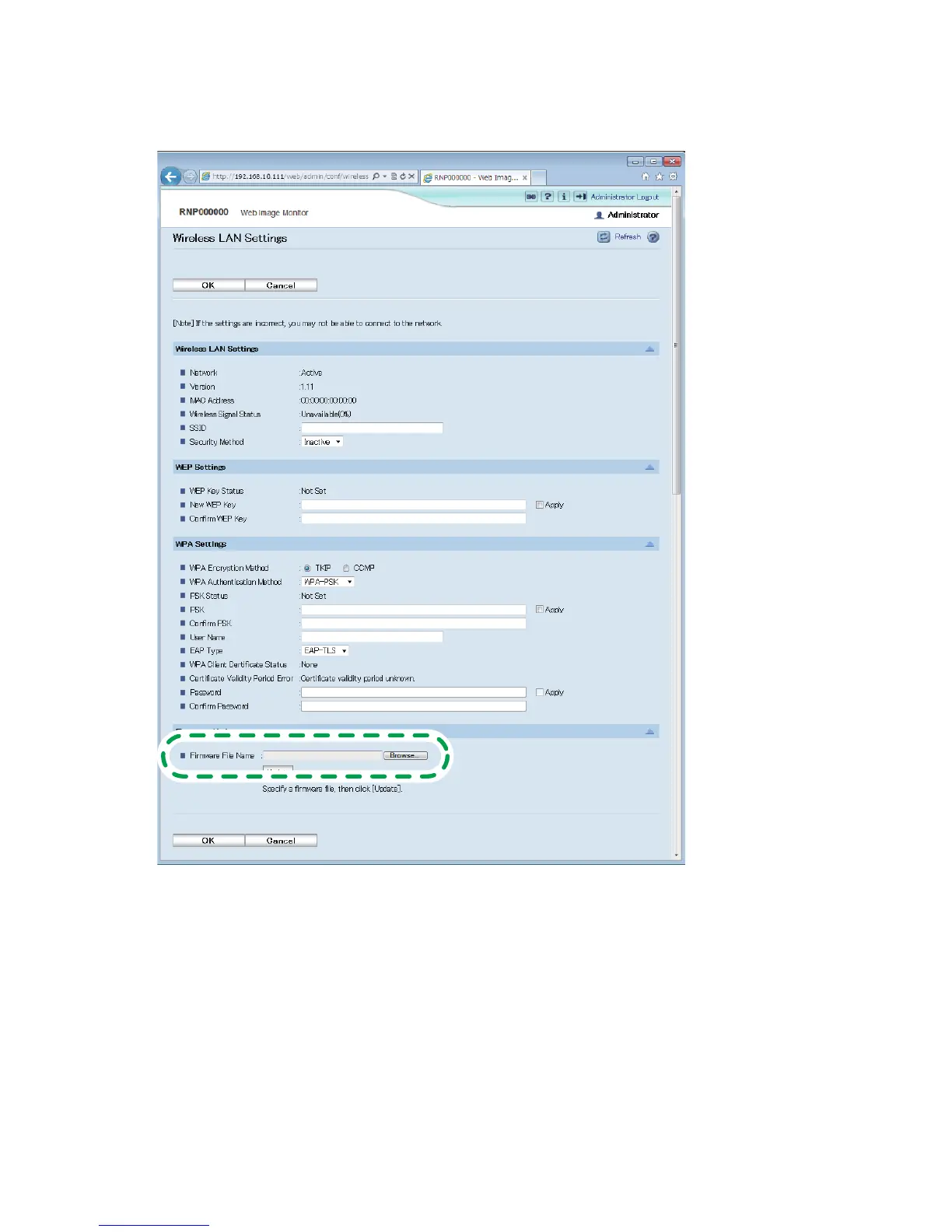Screen dimensions: 952x1232
Task: Click the Confirm PSK field
Action: point(414,624)
